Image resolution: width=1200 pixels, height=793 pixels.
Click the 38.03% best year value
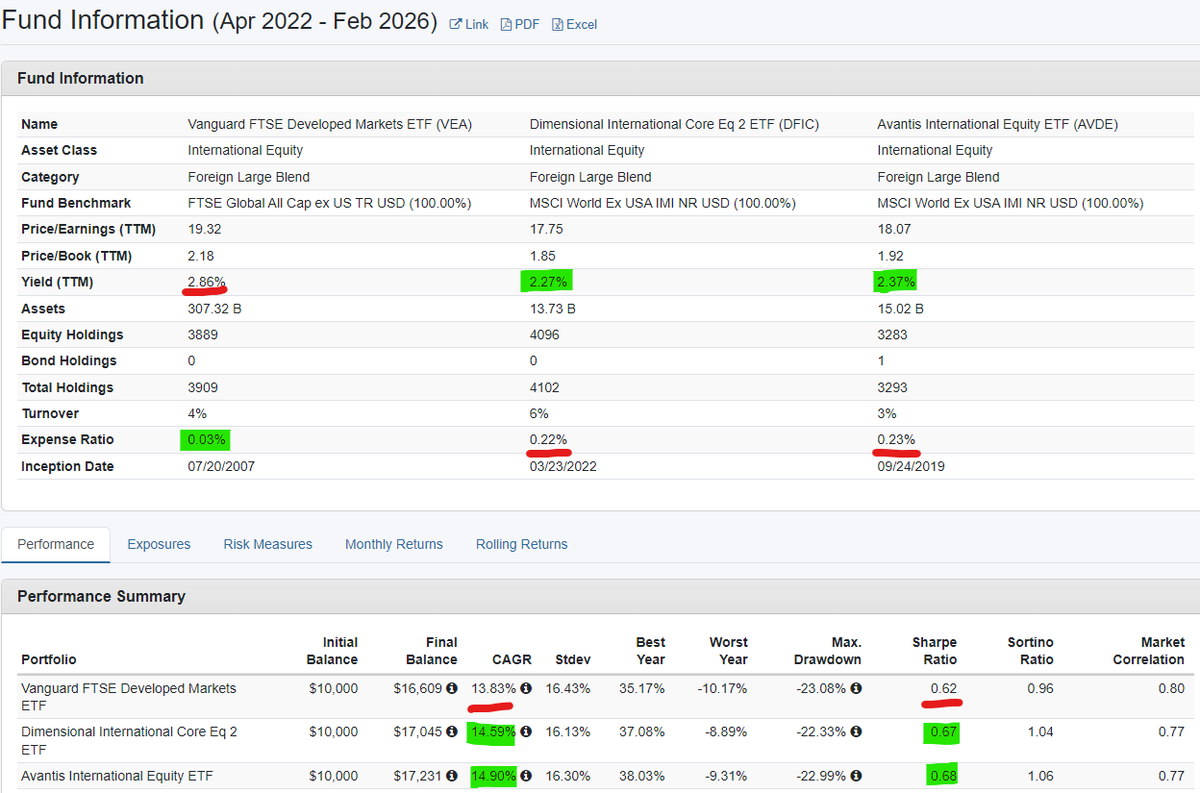click(x=641, y=775)
